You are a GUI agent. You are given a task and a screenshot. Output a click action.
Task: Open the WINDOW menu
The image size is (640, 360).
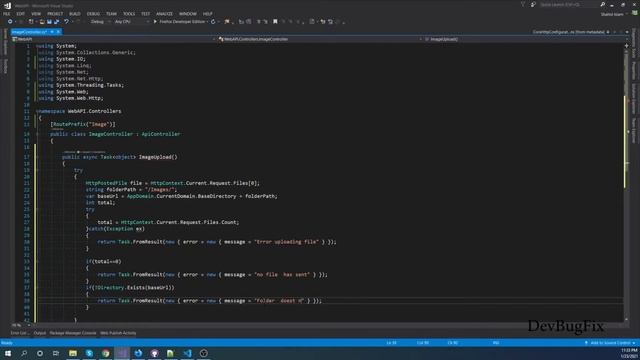click(188, 14)
